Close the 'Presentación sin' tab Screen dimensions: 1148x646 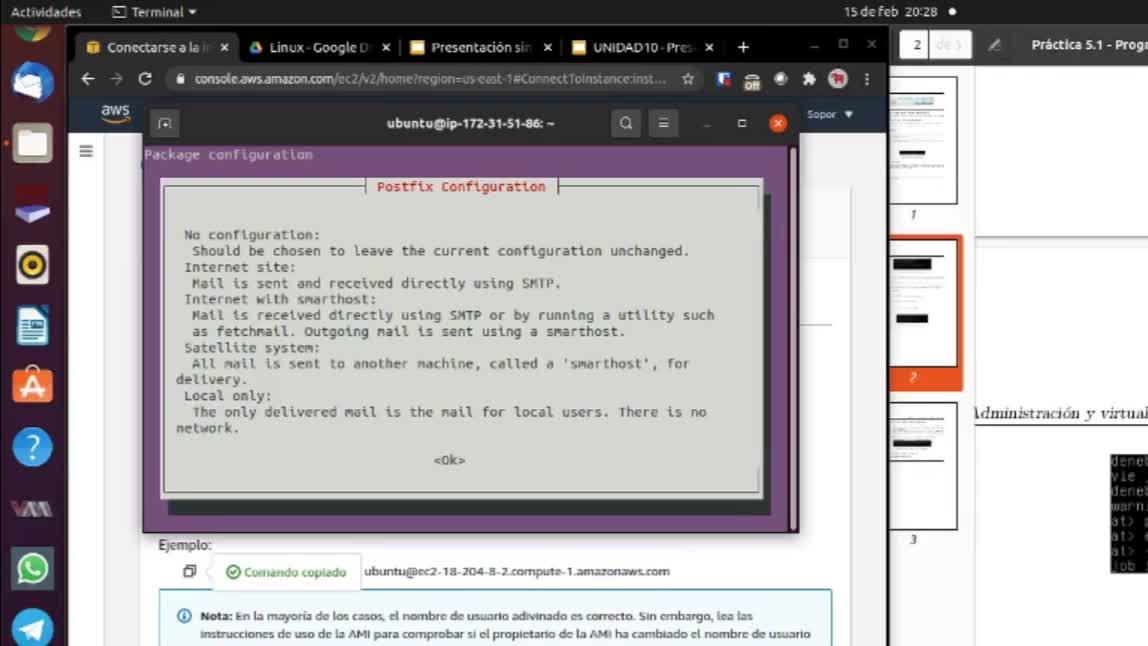tap(547, 47)
